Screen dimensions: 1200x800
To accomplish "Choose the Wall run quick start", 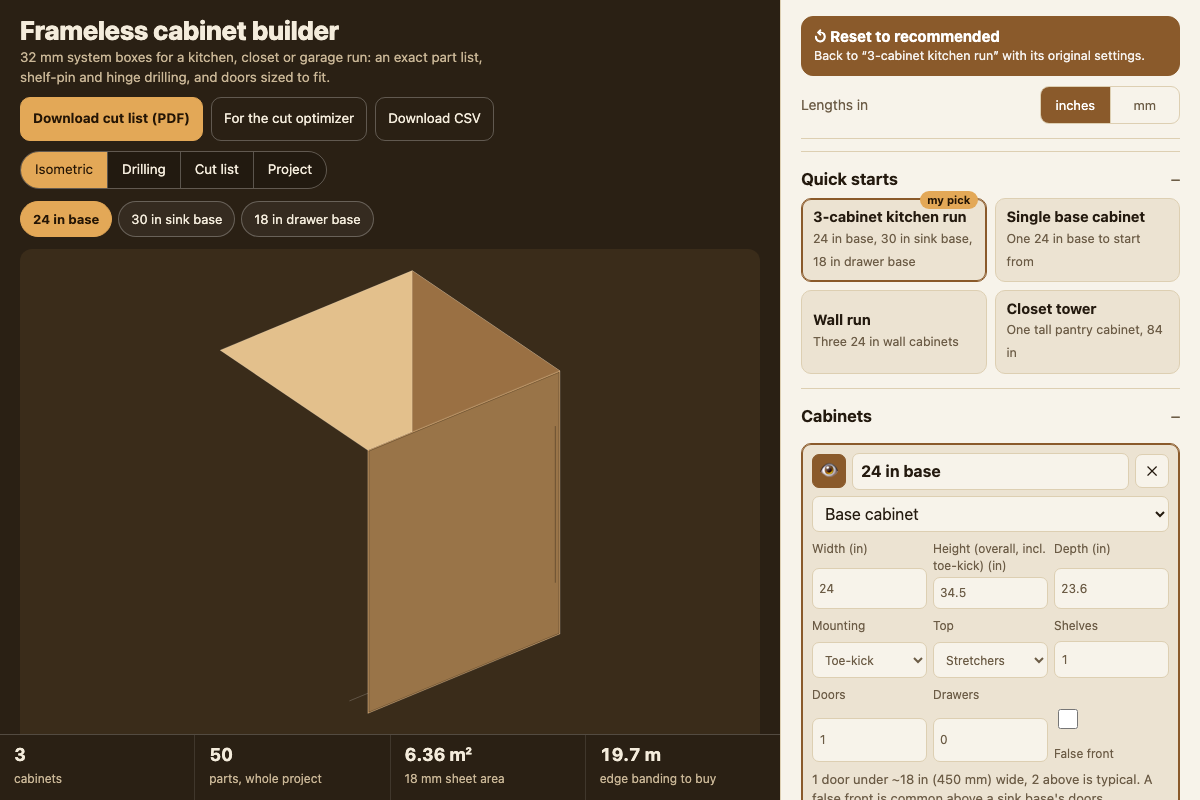I will tap(894, 332).
